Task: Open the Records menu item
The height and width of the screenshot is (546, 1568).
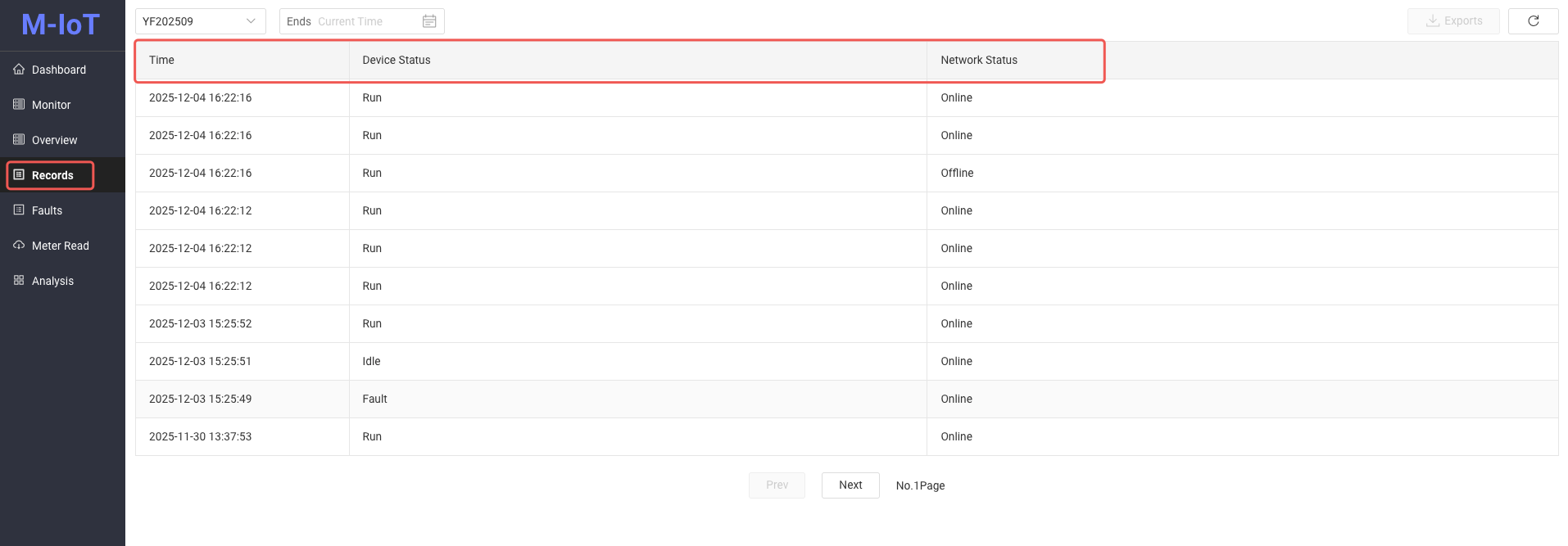Action: pos(52,175)
